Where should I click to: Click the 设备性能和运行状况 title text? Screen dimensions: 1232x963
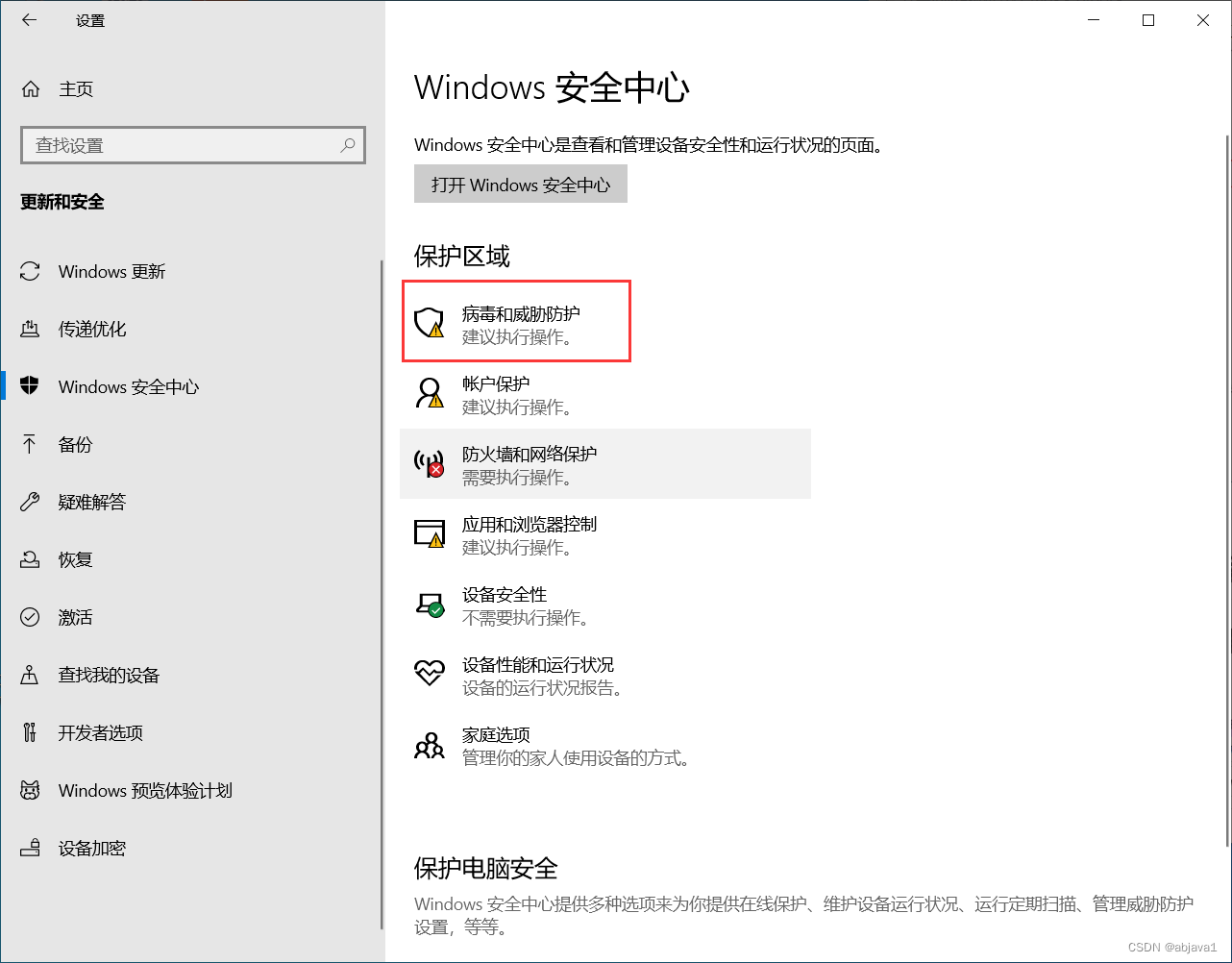point(538,665)
